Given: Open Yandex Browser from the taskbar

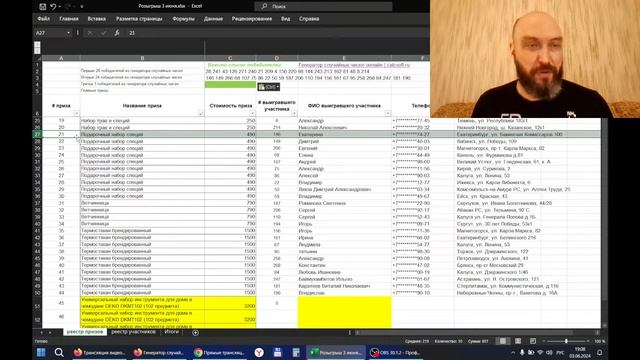Looking at the screenshot, I should (x=259, y=352).
